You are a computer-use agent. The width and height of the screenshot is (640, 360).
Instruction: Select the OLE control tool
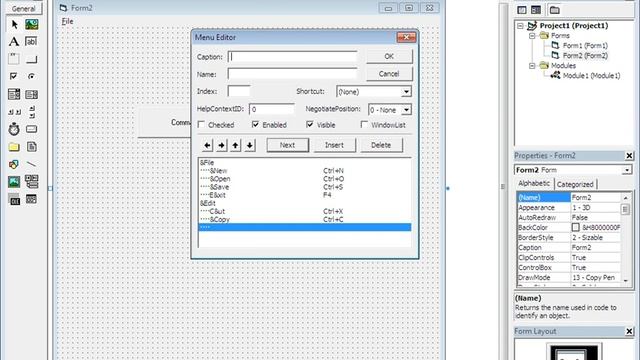click(14, 200)
